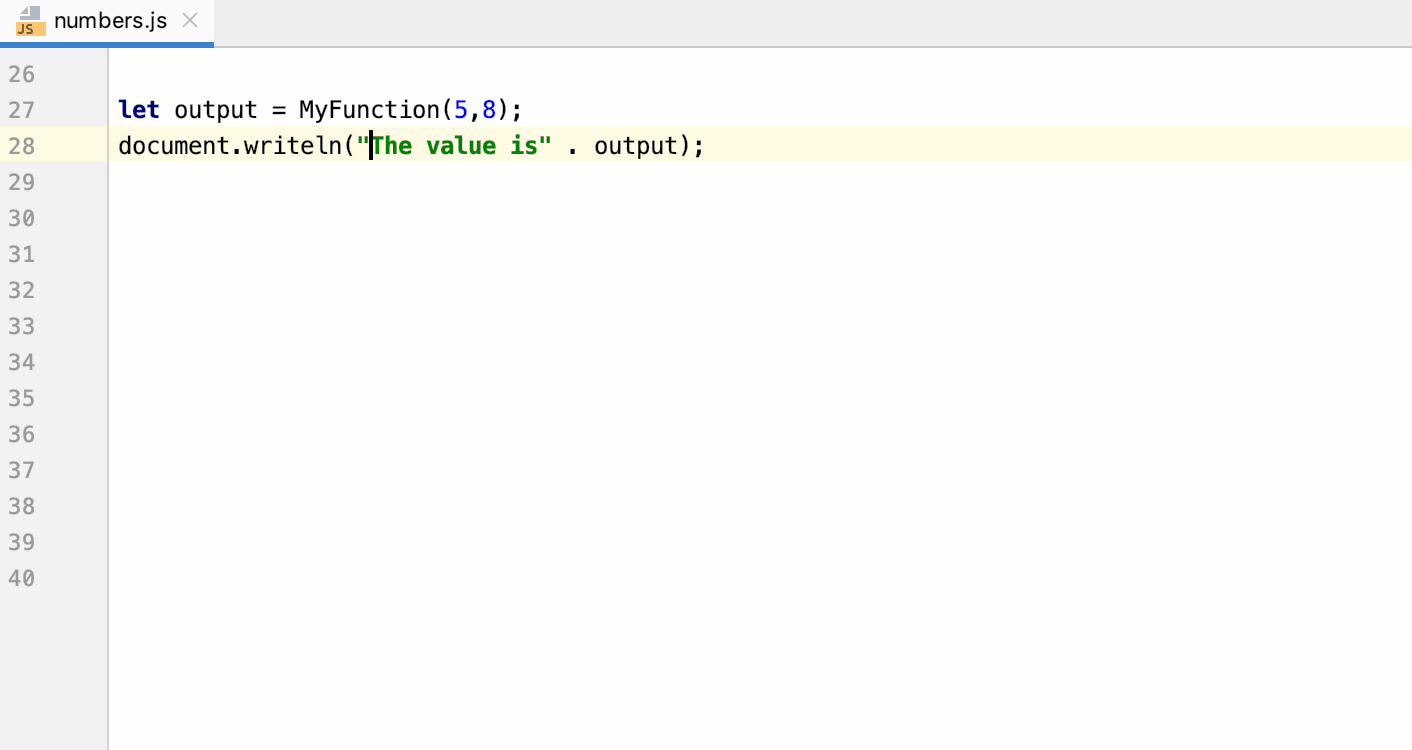Screen dimensions: 1412x750
Task: Place cursor inside MyFunction call name
Action: click(x=370, y=110)
